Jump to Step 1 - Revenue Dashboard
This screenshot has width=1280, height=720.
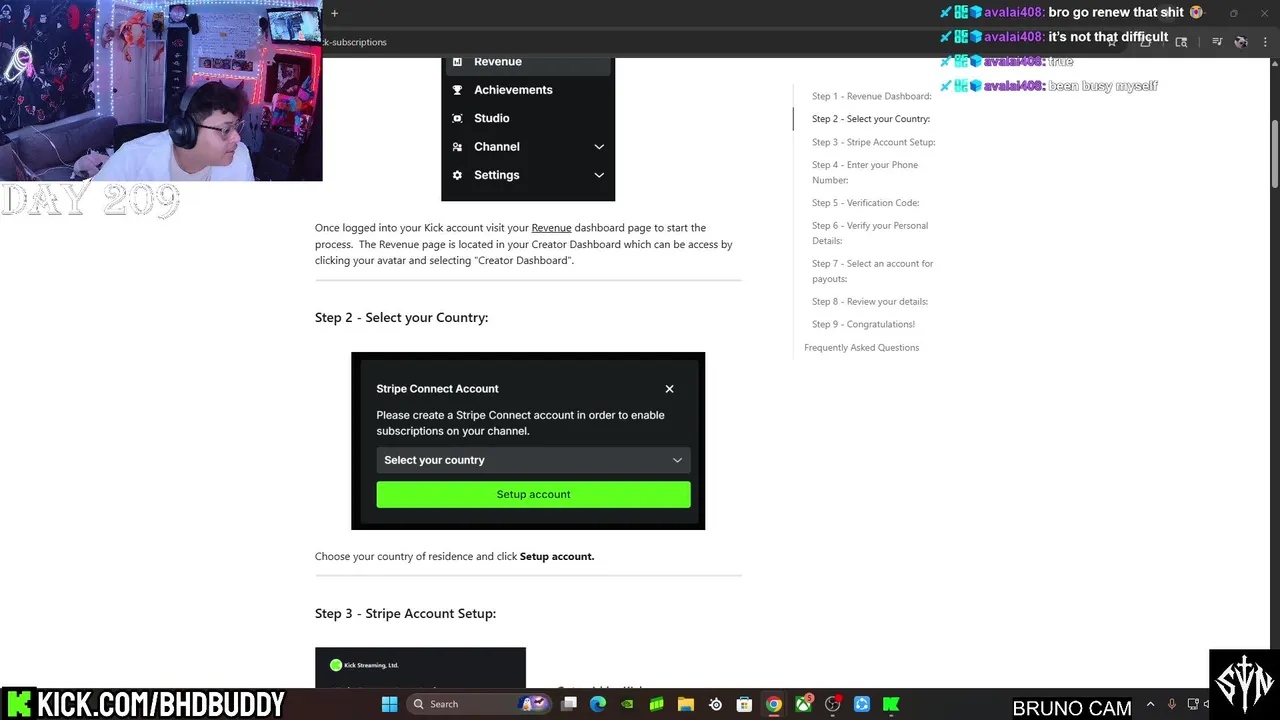tap(871, 96)
